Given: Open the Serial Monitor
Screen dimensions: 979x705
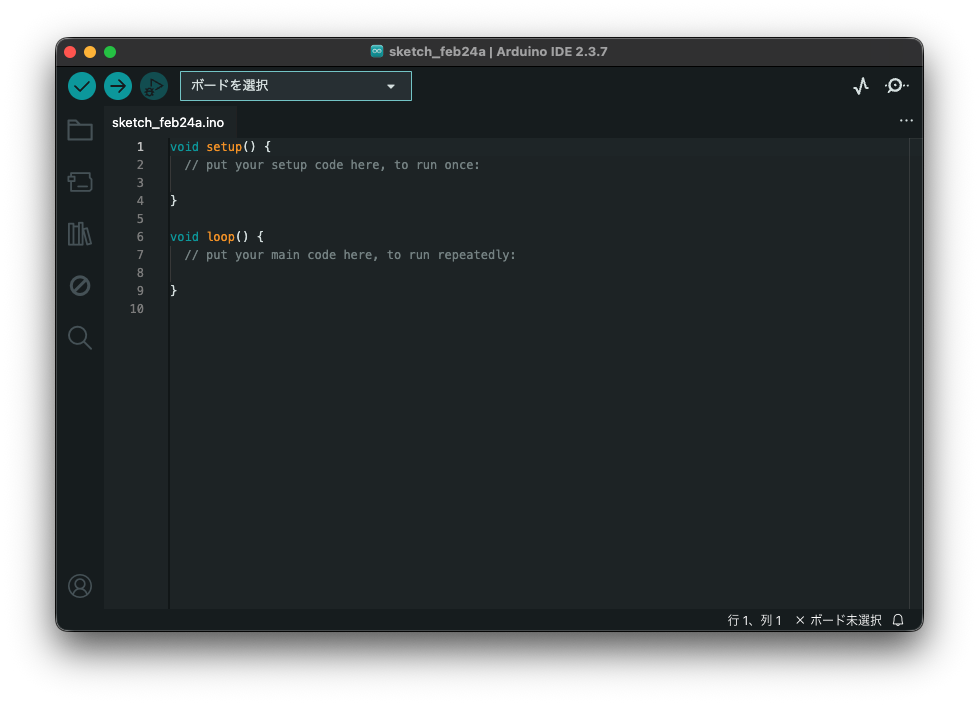Looking at the screenshot, I should point(897,86).
